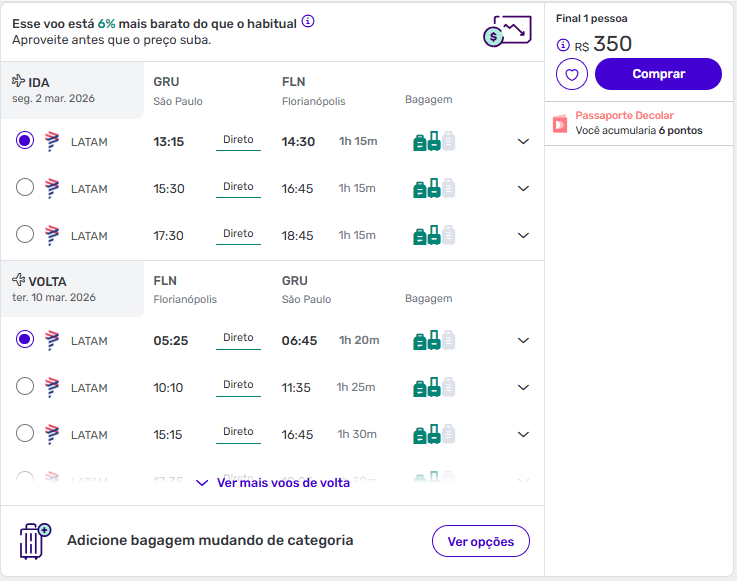
Task: Select the 17:30 outbound flight radio
Action: click(25, 234)
